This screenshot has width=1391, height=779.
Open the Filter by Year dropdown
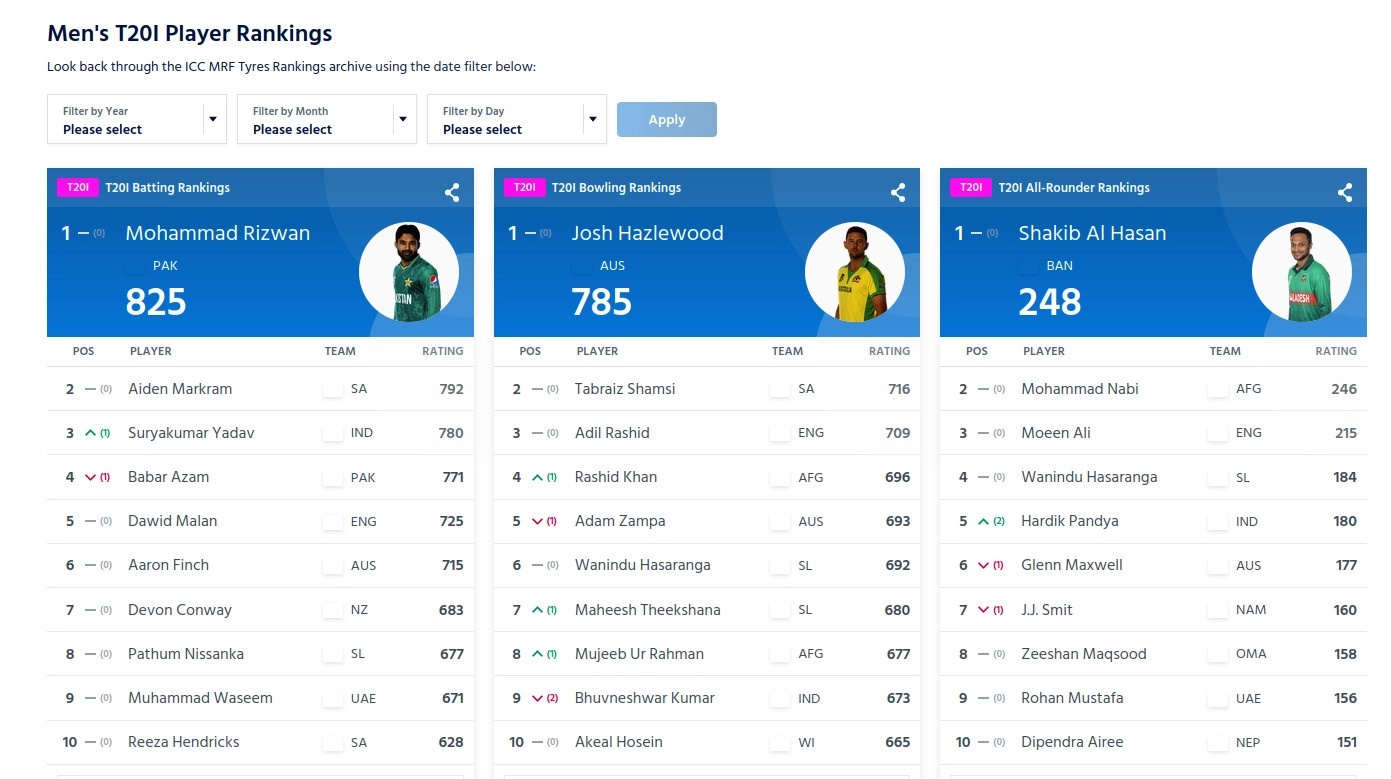[x=136, y=119]
